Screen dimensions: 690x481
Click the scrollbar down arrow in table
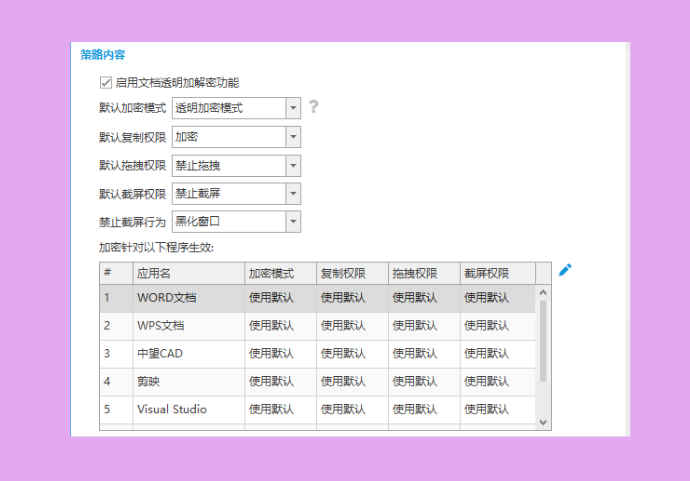point(543,422)
